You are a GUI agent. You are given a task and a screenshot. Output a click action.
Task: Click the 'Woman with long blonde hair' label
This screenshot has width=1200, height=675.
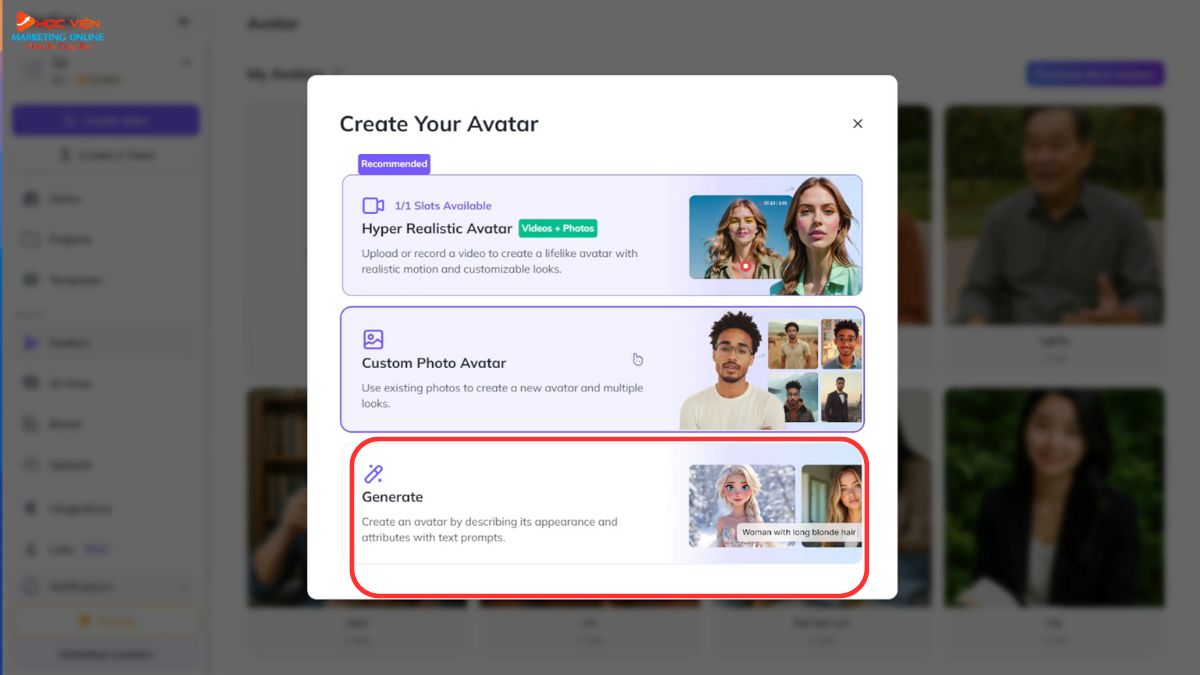pos(799,533)
